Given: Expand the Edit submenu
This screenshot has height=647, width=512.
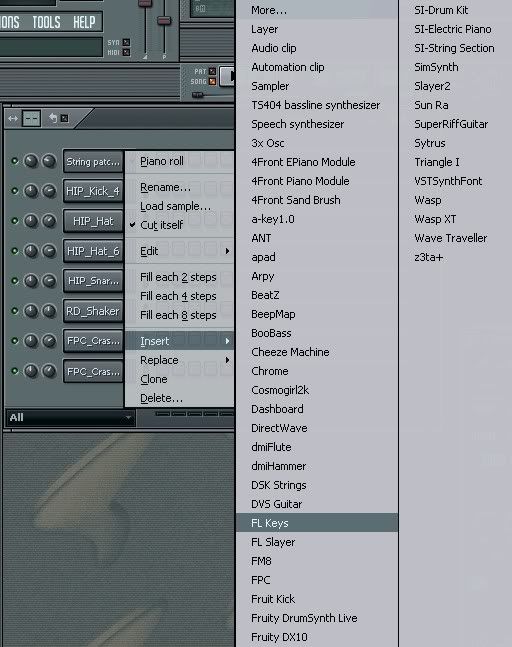Looking at the screenshot, I should tap(179, 251).
